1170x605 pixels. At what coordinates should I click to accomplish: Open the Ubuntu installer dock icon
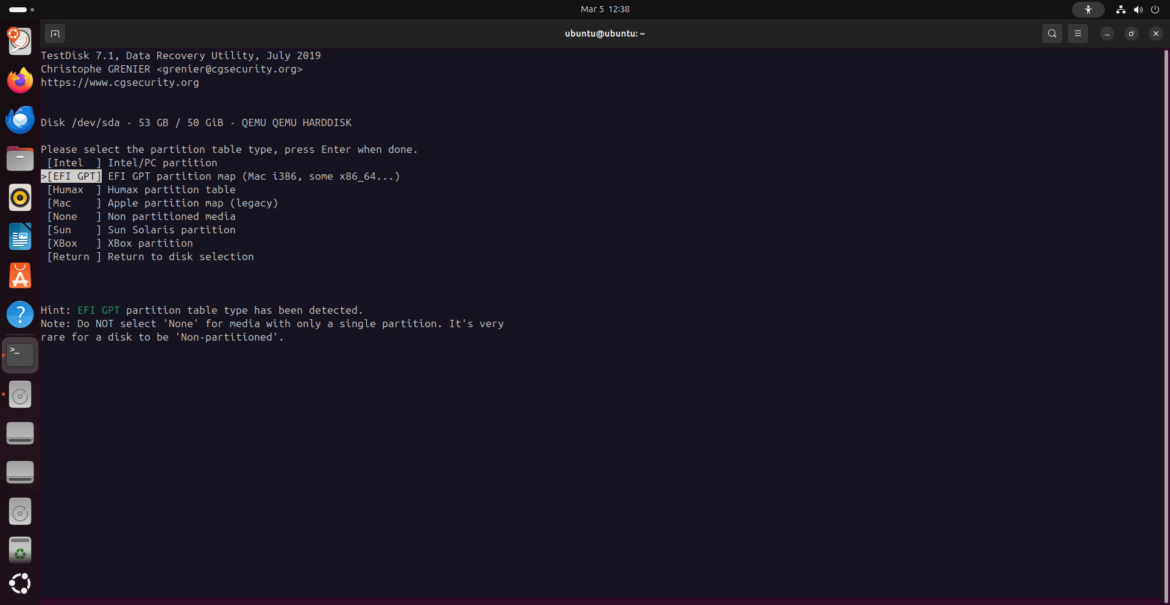coord(20,41)
